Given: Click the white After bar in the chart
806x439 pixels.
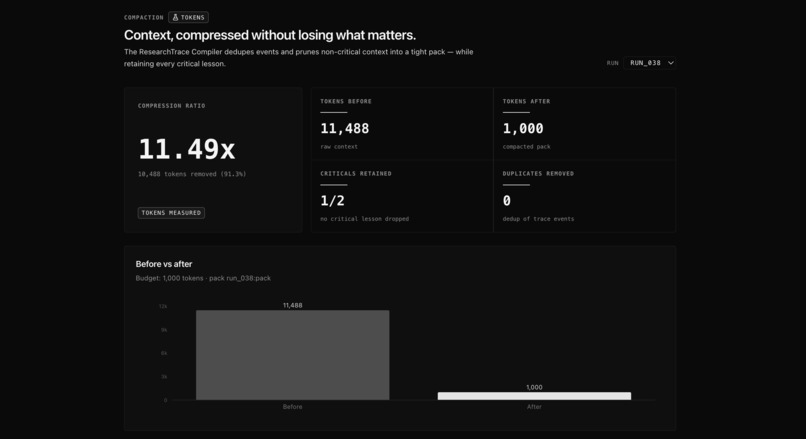Looking at the screenshot, I should [x=534, y=396].
